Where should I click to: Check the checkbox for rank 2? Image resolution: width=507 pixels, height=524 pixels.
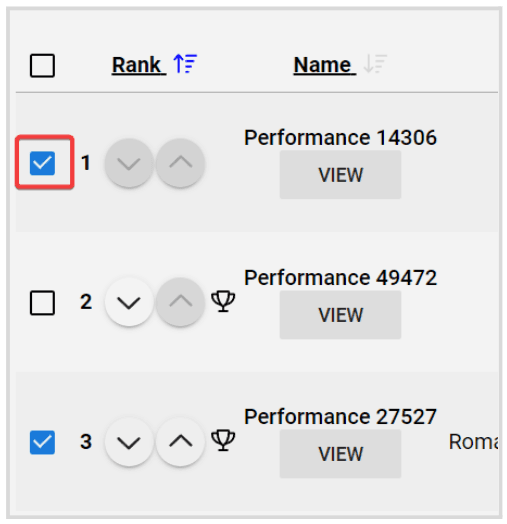(42, 303)
